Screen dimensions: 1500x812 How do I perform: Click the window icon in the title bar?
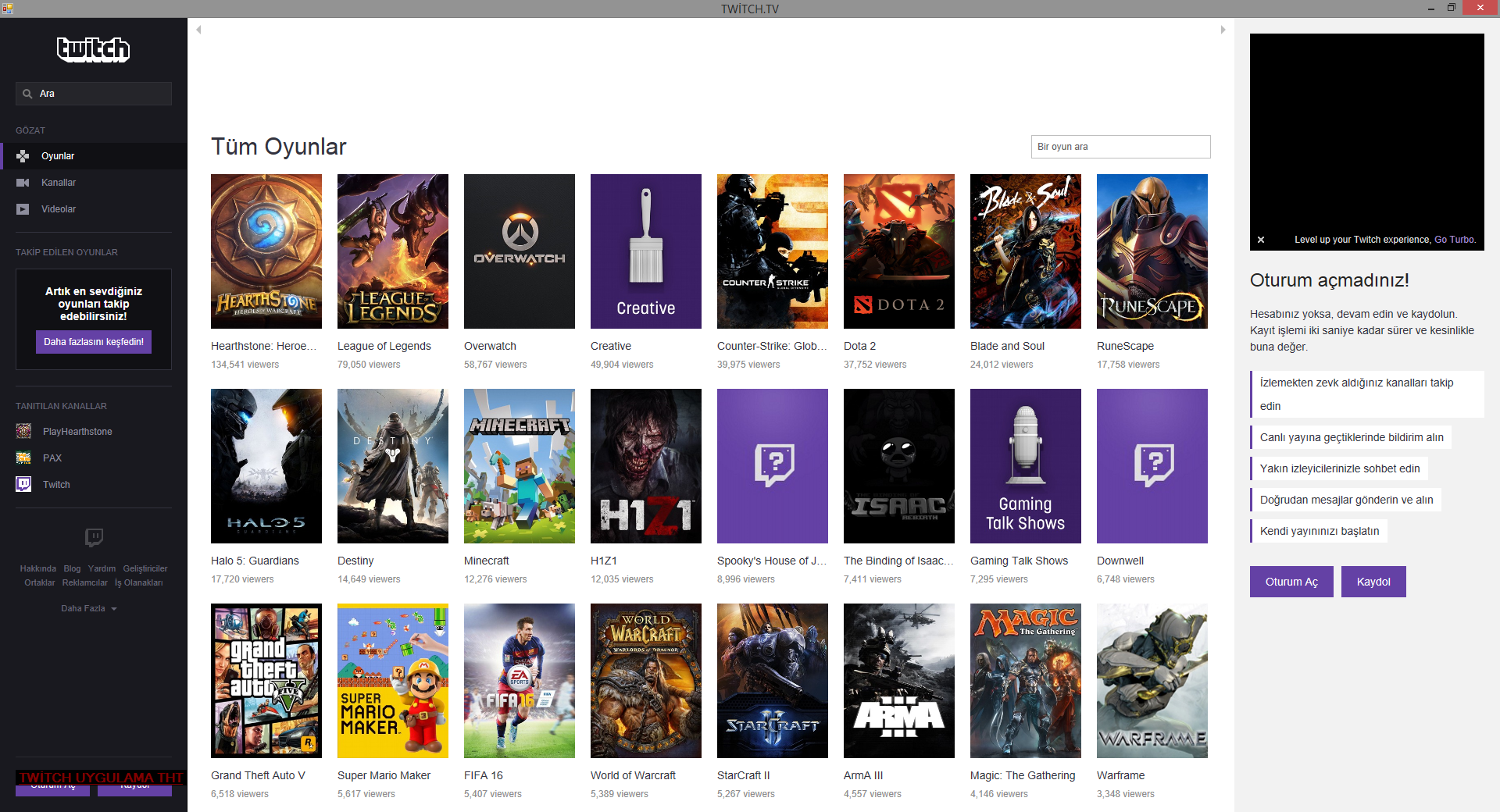pos(7,9)
